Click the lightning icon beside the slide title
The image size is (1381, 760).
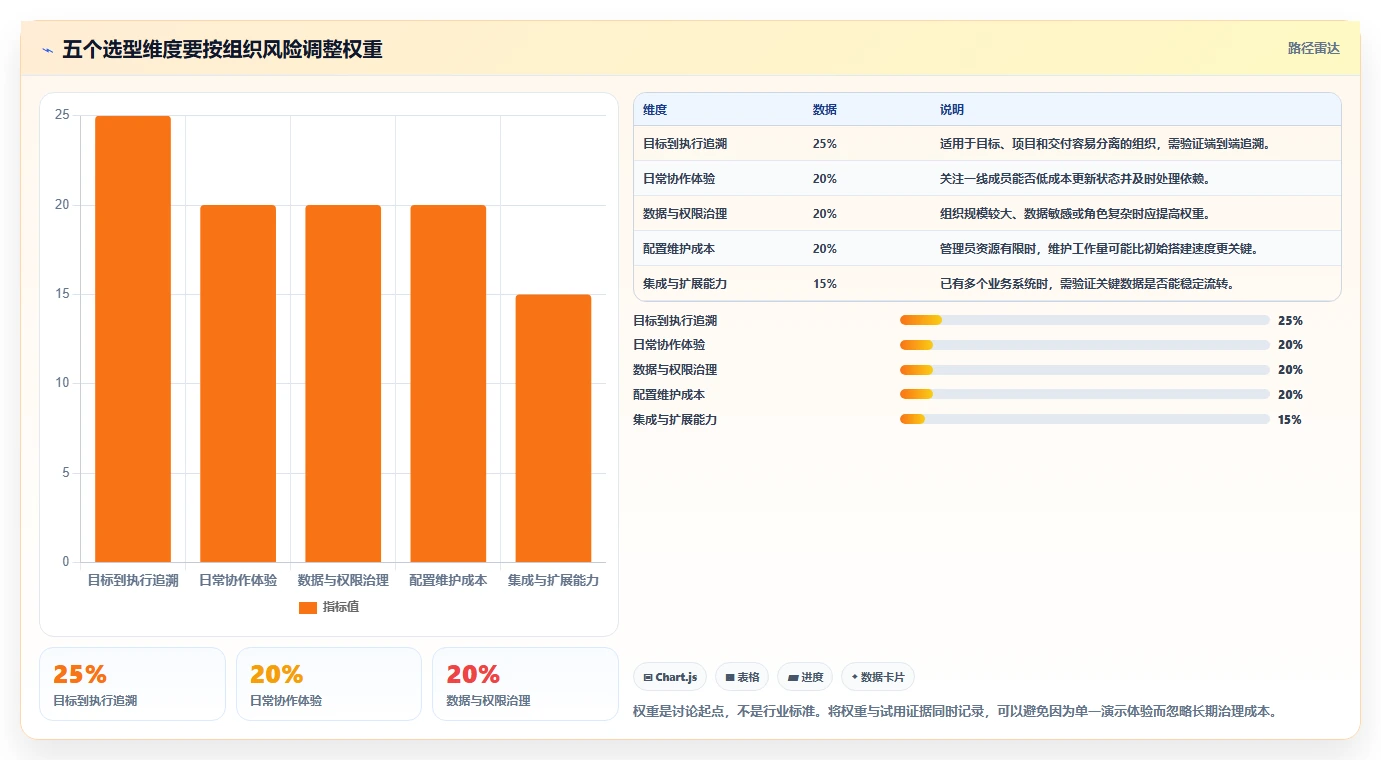[48, 50]
